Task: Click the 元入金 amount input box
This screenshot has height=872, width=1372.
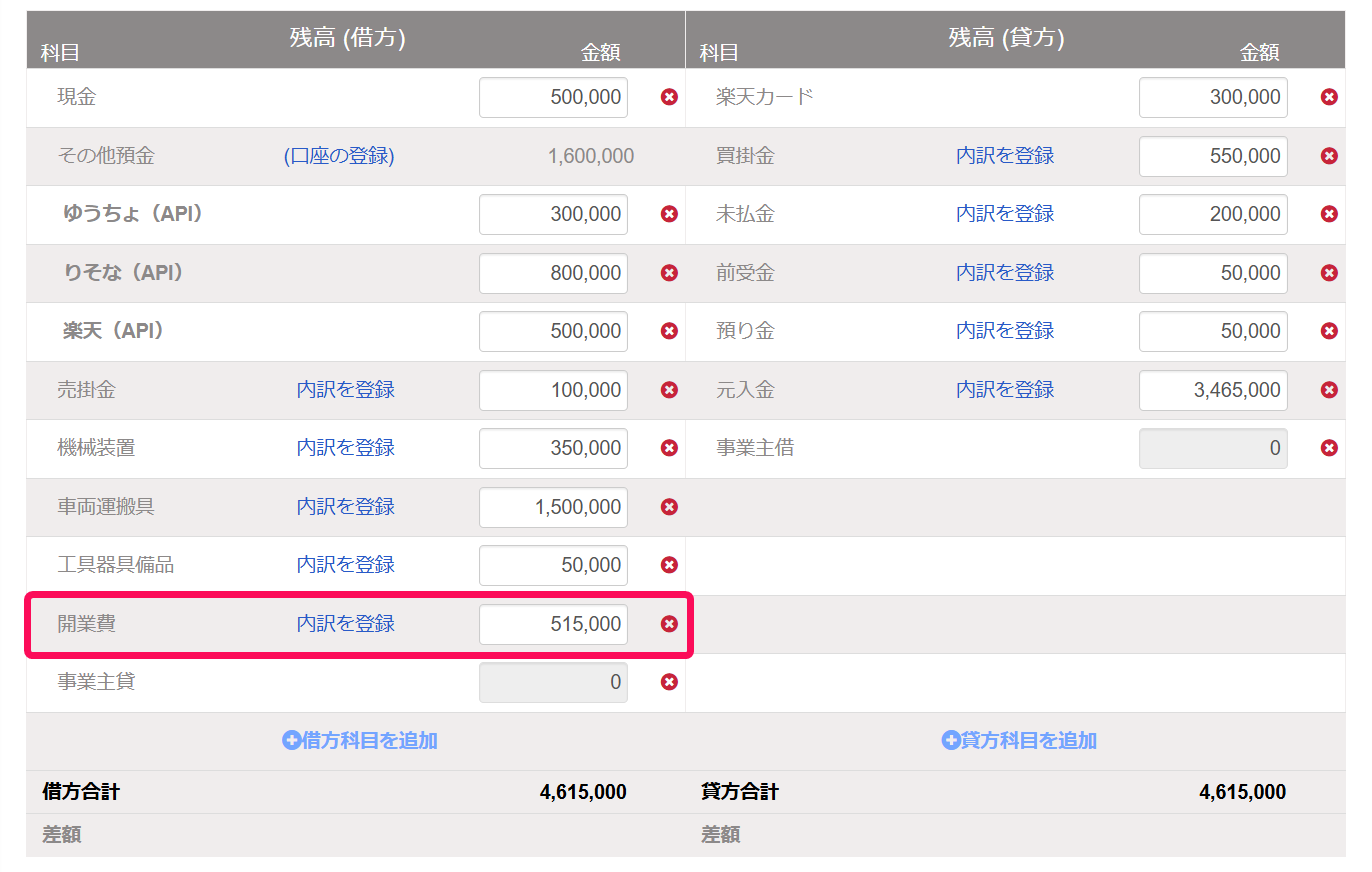Action: pyautogui.click(x=1213, y=390)
